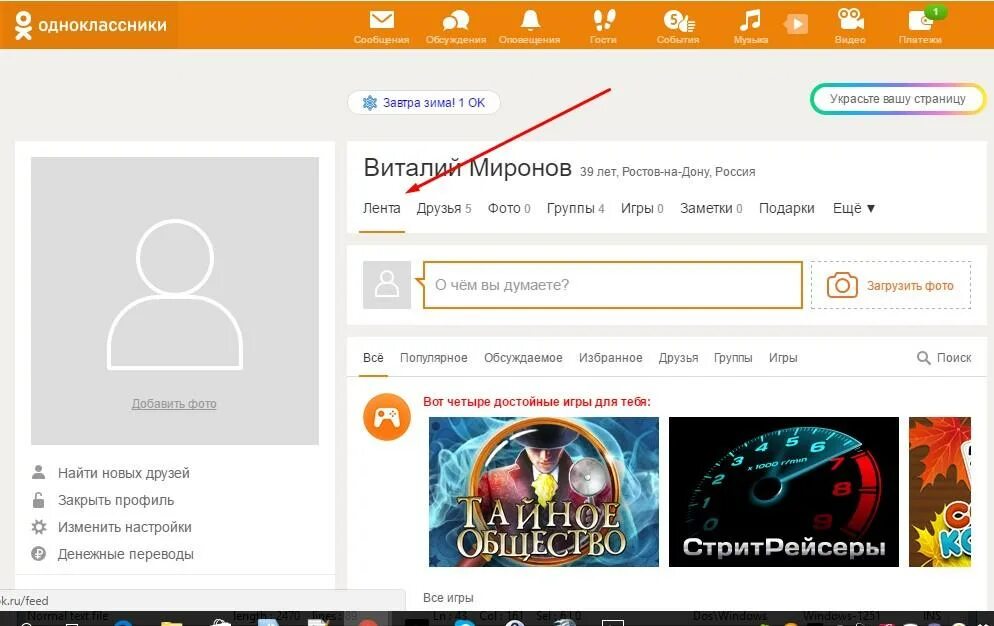
Task: Click the large empty profile photo placeholder
Action: 175,301
